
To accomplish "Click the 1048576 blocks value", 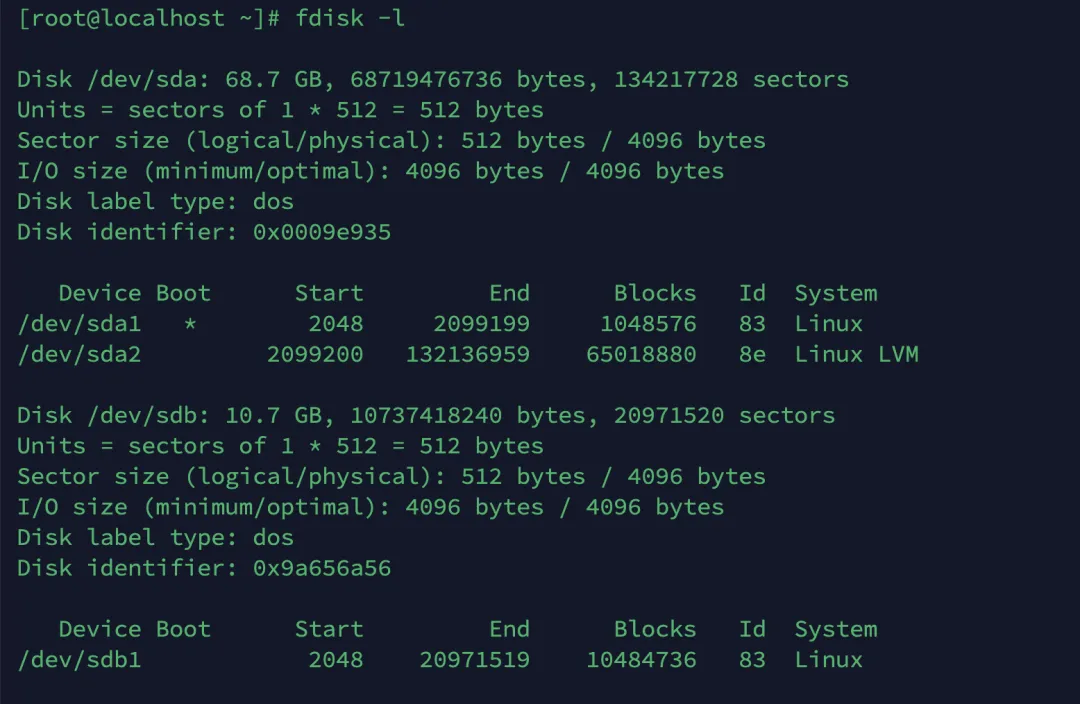I will (648, 324).
